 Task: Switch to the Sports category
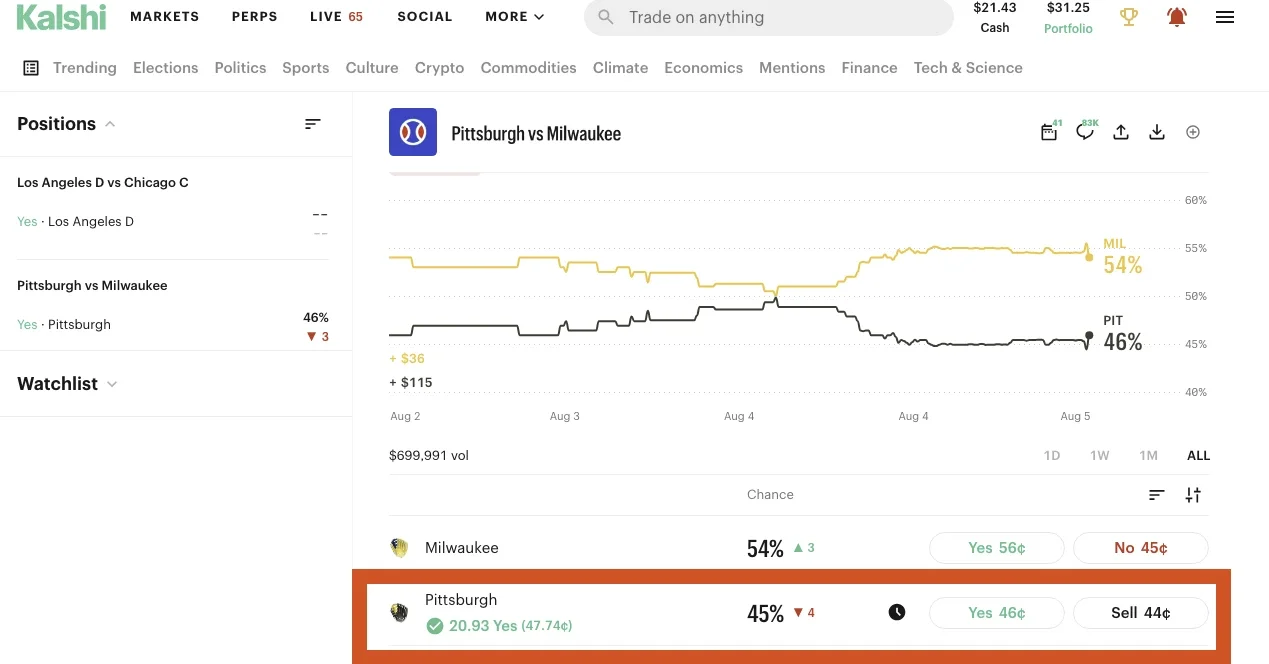click(x=306, y=68)
